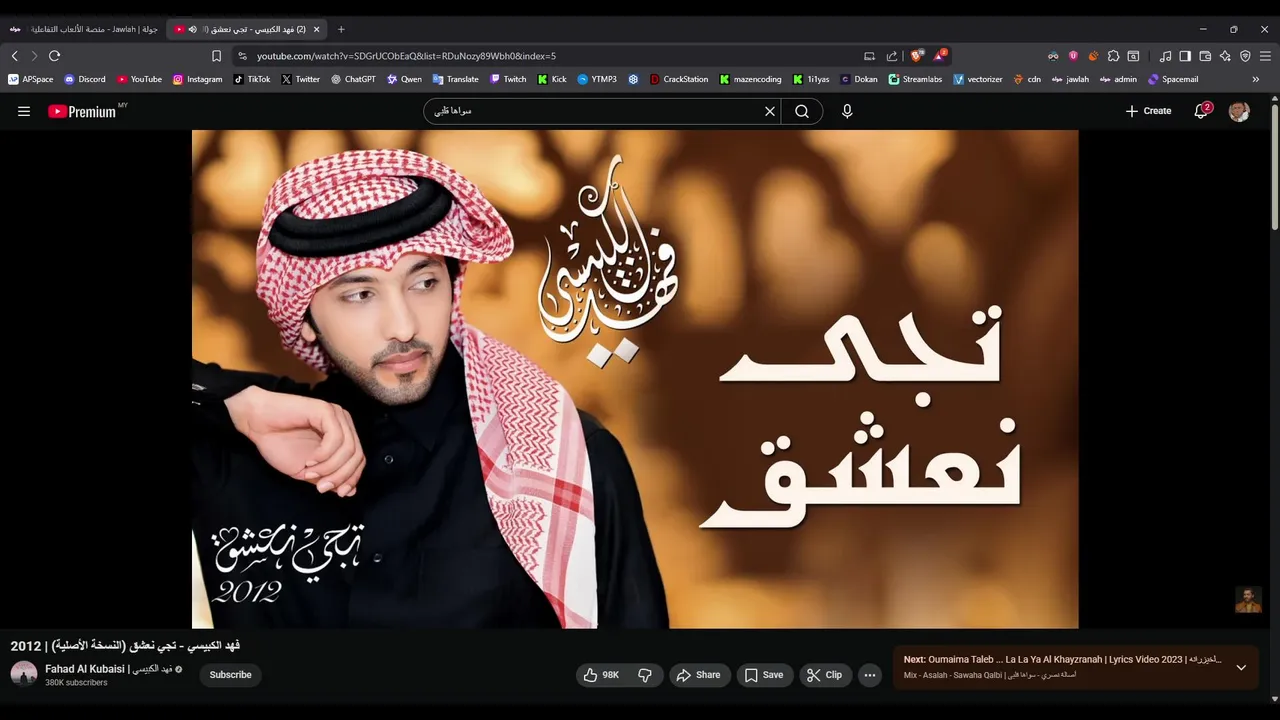1280x720 pixels.
Task: Click the browser address bar URL
Action: pyautogui.click(x=406, y=56)
